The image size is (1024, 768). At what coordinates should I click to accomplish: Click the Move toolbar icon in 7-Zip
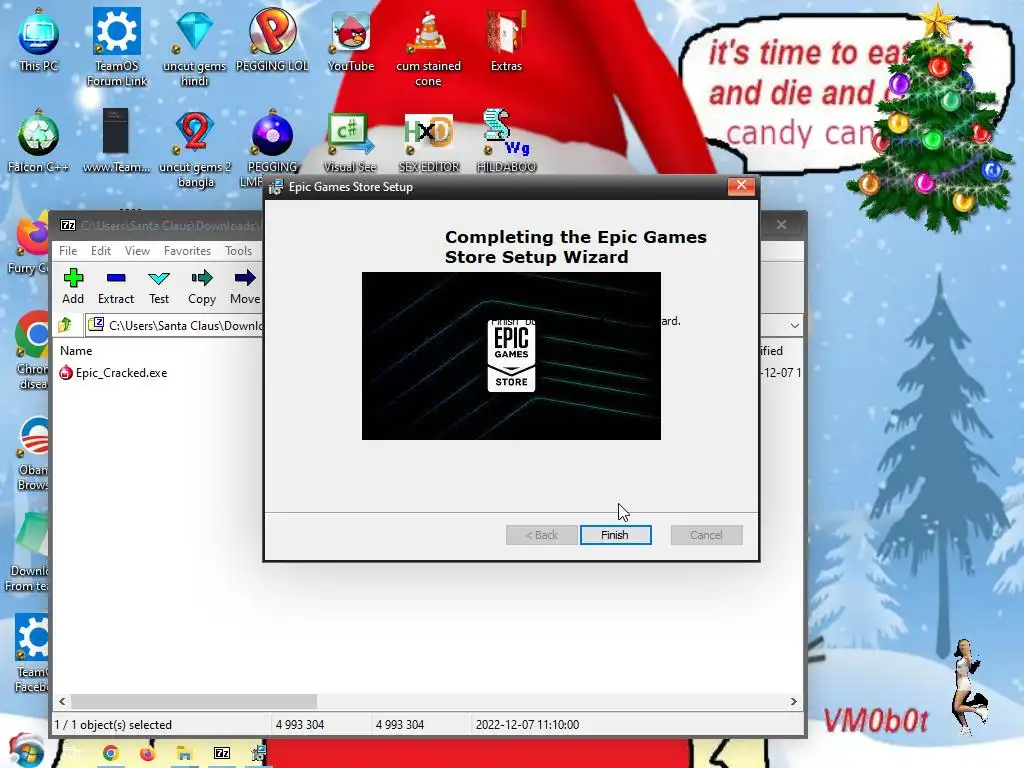coord(245,287)
